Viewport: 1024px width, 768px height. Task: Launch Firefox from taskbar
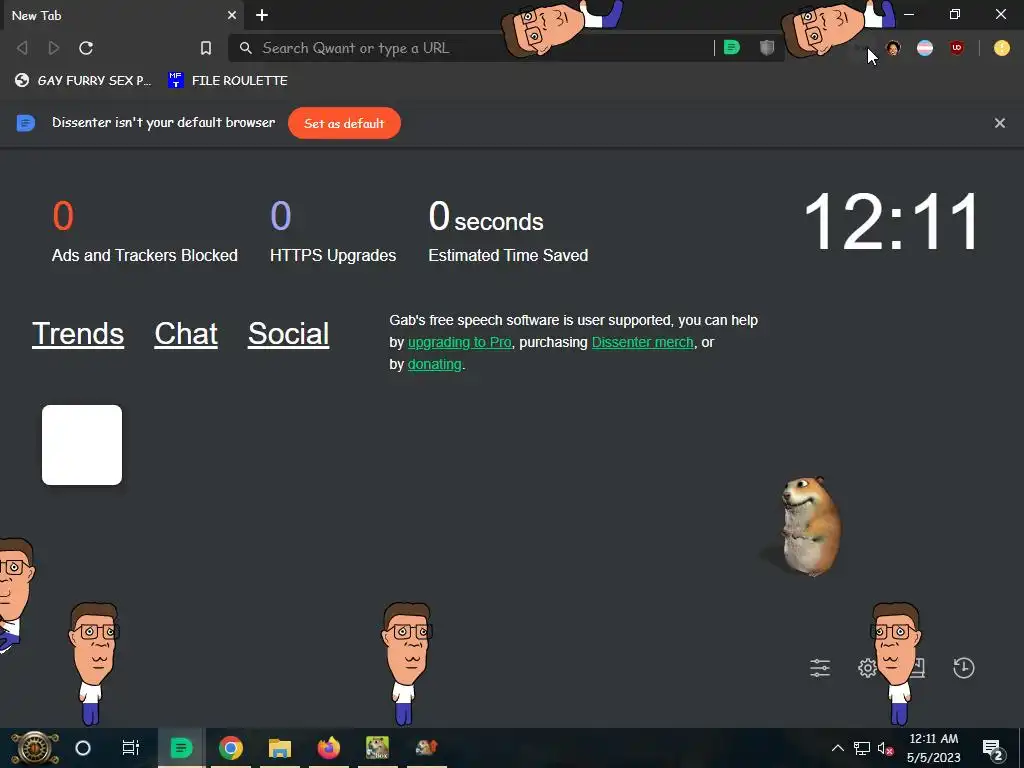pyautogui.click(x=328, y=748)
